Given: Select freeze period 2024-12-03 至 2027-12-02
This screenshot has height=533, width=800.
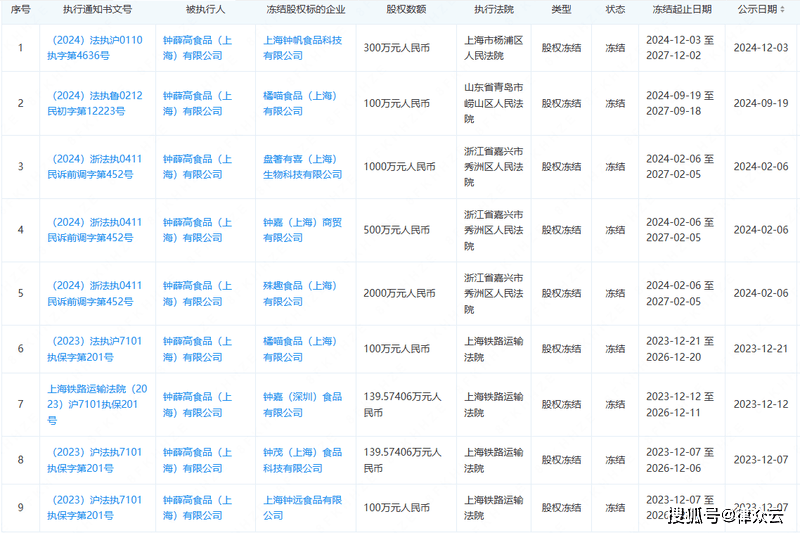Looking at the screenshot, I should (x=680, y=48).
